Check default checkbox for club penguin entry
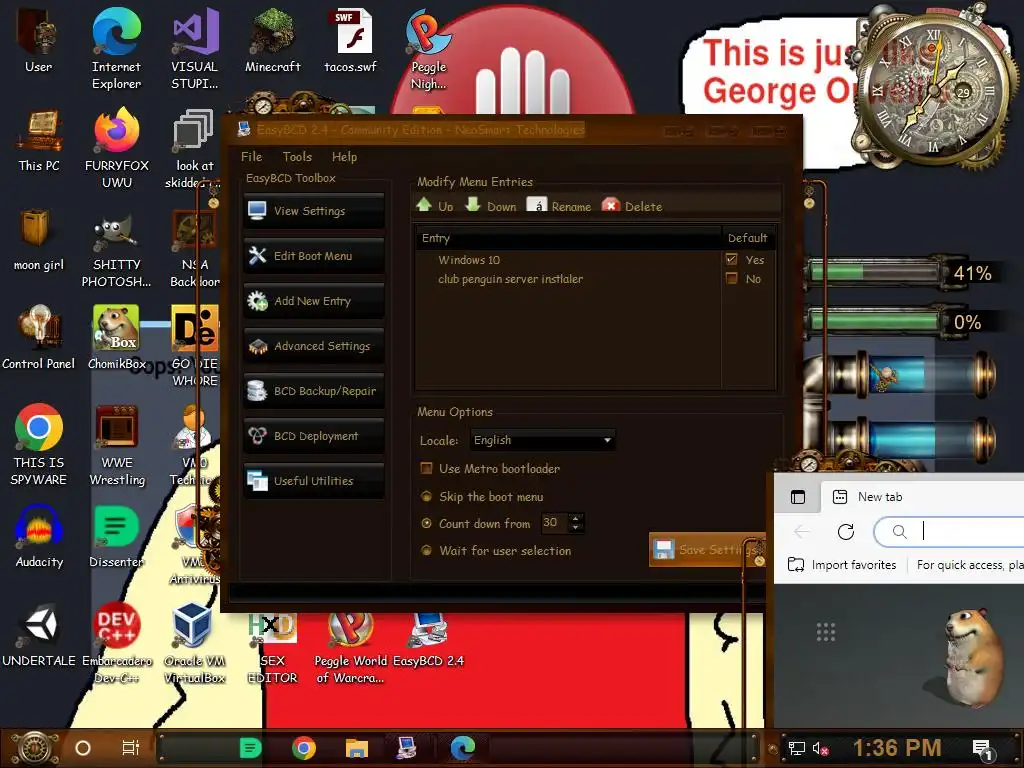The height and width of the screenshot is (768, 1024). pos(731,279)
